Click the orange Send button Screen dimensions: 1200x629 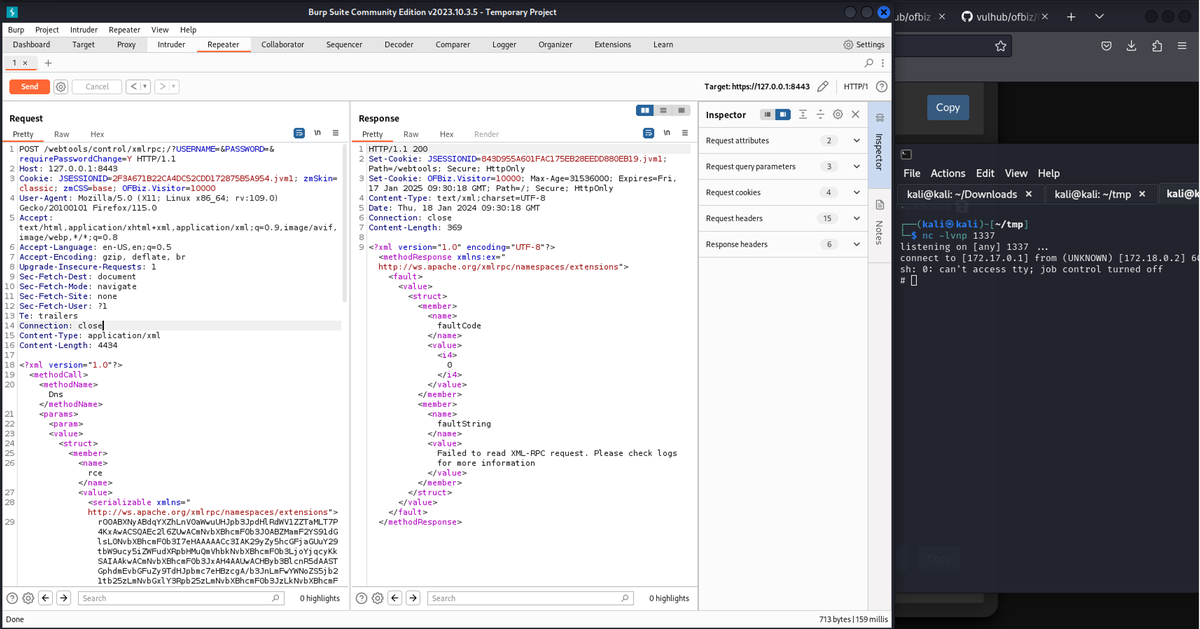pyautogui.click(x=30, y=87)
